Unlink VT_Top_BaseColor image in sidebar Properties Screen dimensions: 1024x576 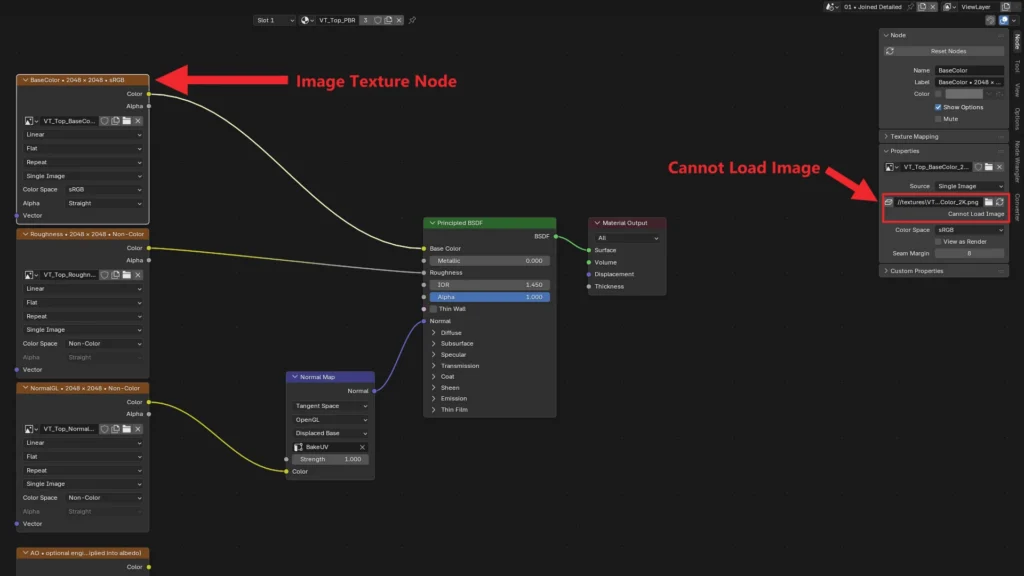coord(999,167)
